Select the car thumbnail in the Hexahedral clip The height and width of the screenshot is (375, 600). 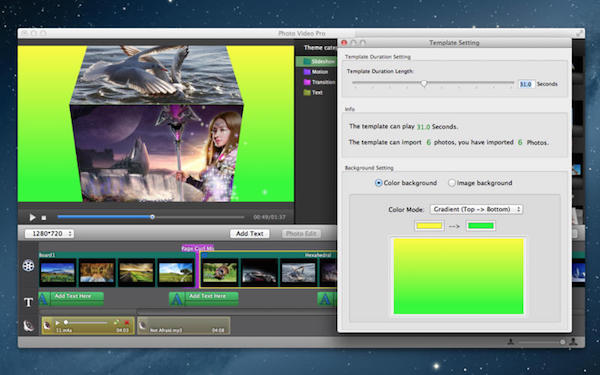click(x=259, y=272)
